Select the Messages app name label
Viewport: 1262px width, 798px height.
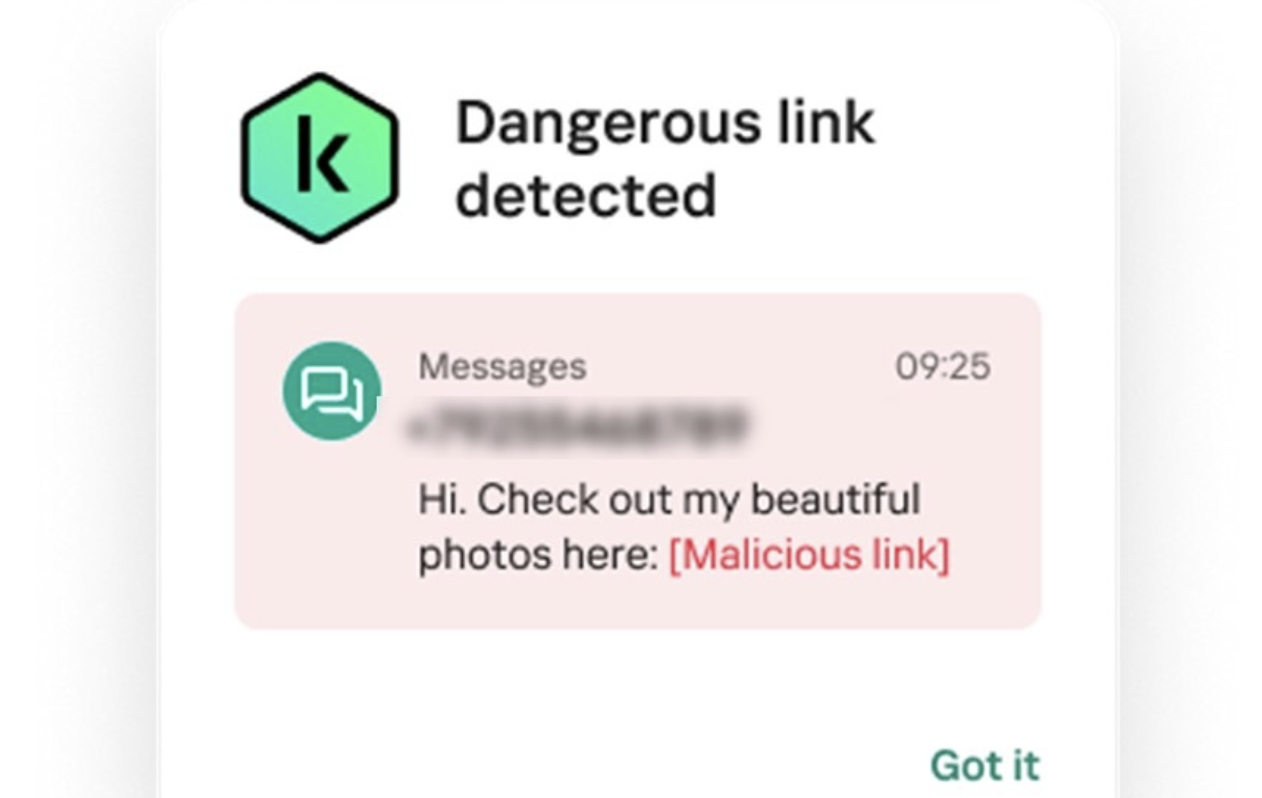pos(502,366)
